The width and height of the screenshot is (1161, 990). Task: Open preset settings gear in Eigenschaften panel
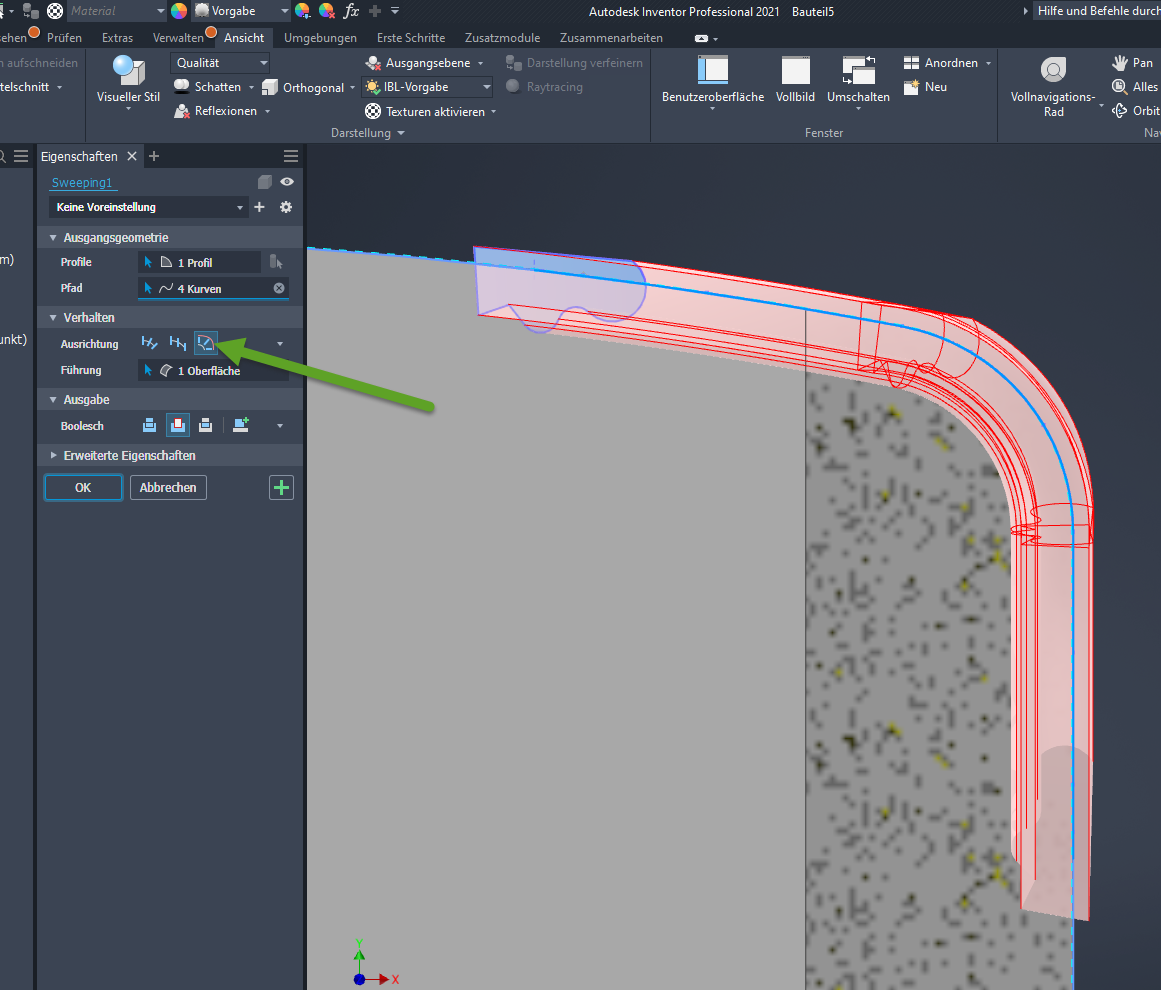tap(286, 207)
